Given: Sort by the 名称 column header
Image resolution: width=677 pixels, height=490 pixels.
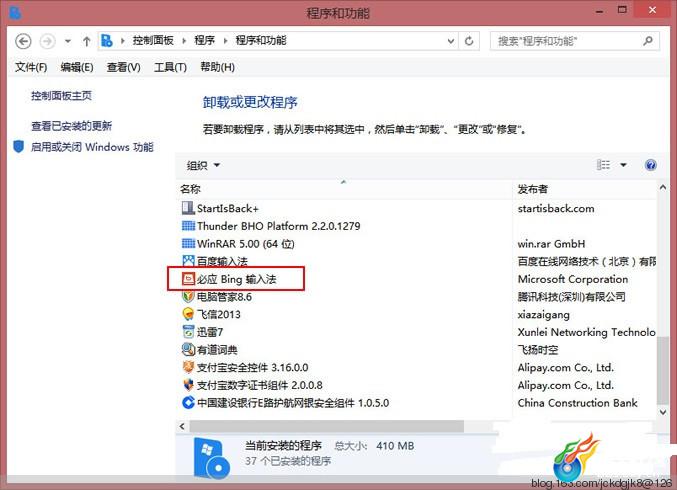Looking at the screenshot, I should point(190,189).
